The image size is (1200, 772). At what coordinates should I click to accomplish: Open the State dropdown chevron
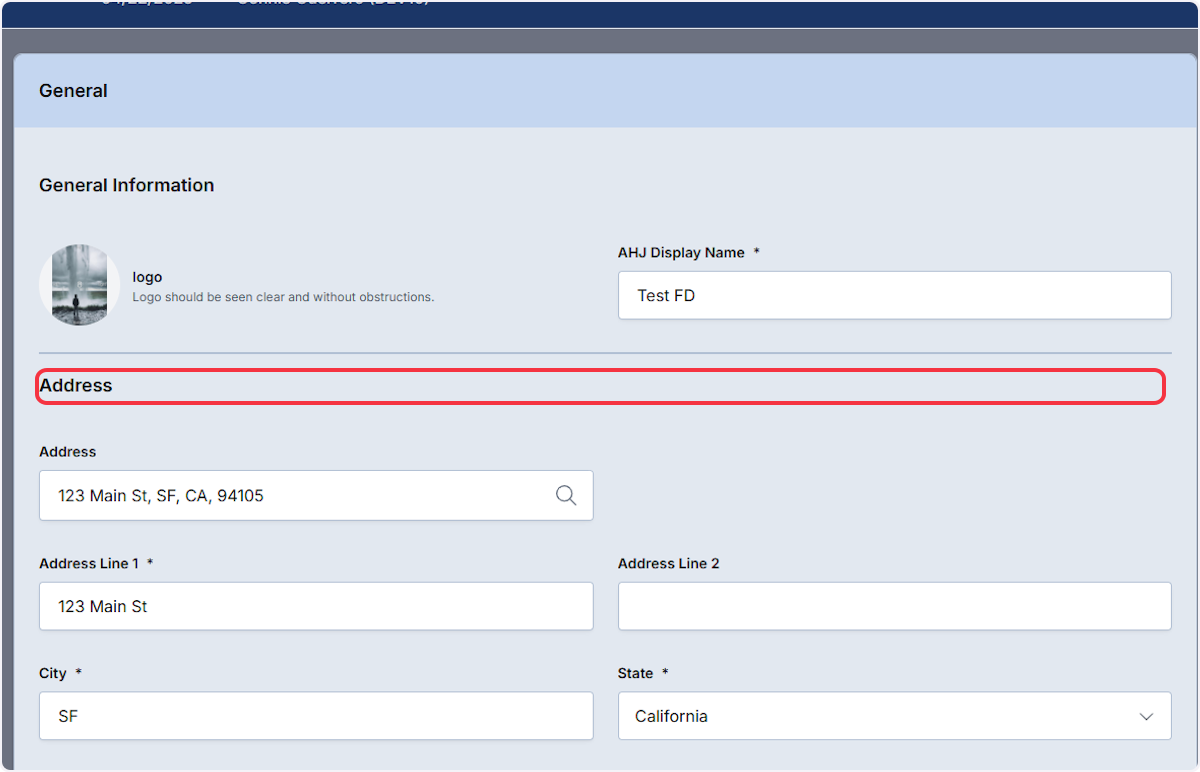(x=1146, y=717)
